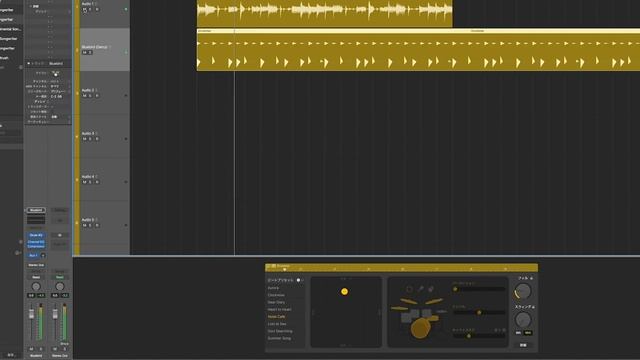Select the left crash cymbal in kit
640x360 pixels.
point(409,302)
